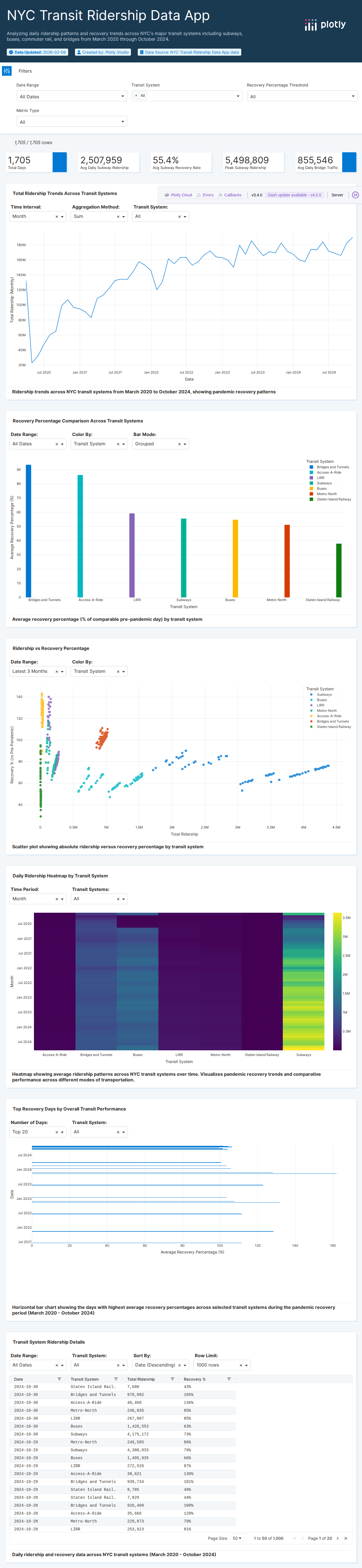This screenshot has height=1568, width=362.
Task: Go to previous table page arrow
Action: (302, 1538)
